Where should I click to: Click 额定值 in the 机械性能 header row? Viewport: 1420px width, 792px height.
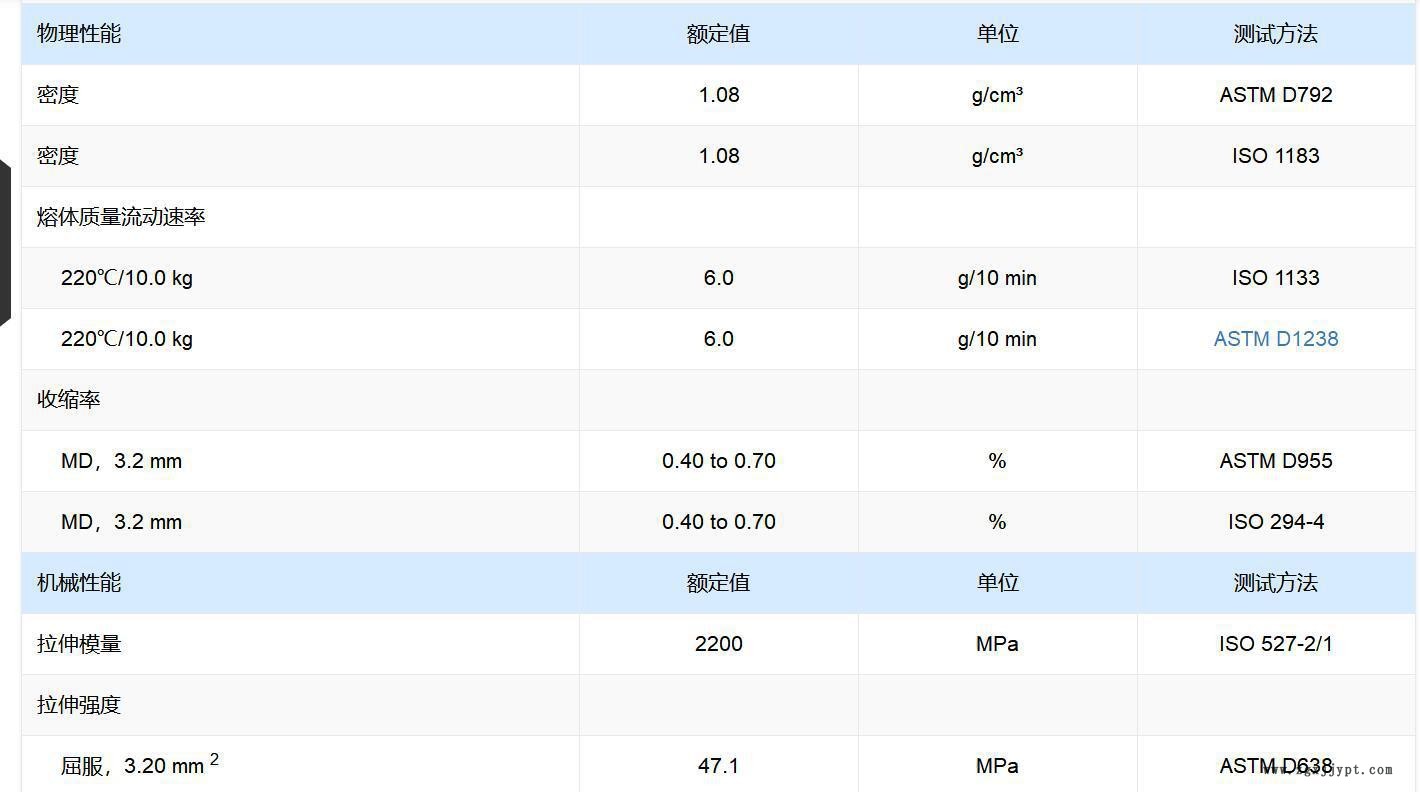pyautogui.click(x=718, y=583)
